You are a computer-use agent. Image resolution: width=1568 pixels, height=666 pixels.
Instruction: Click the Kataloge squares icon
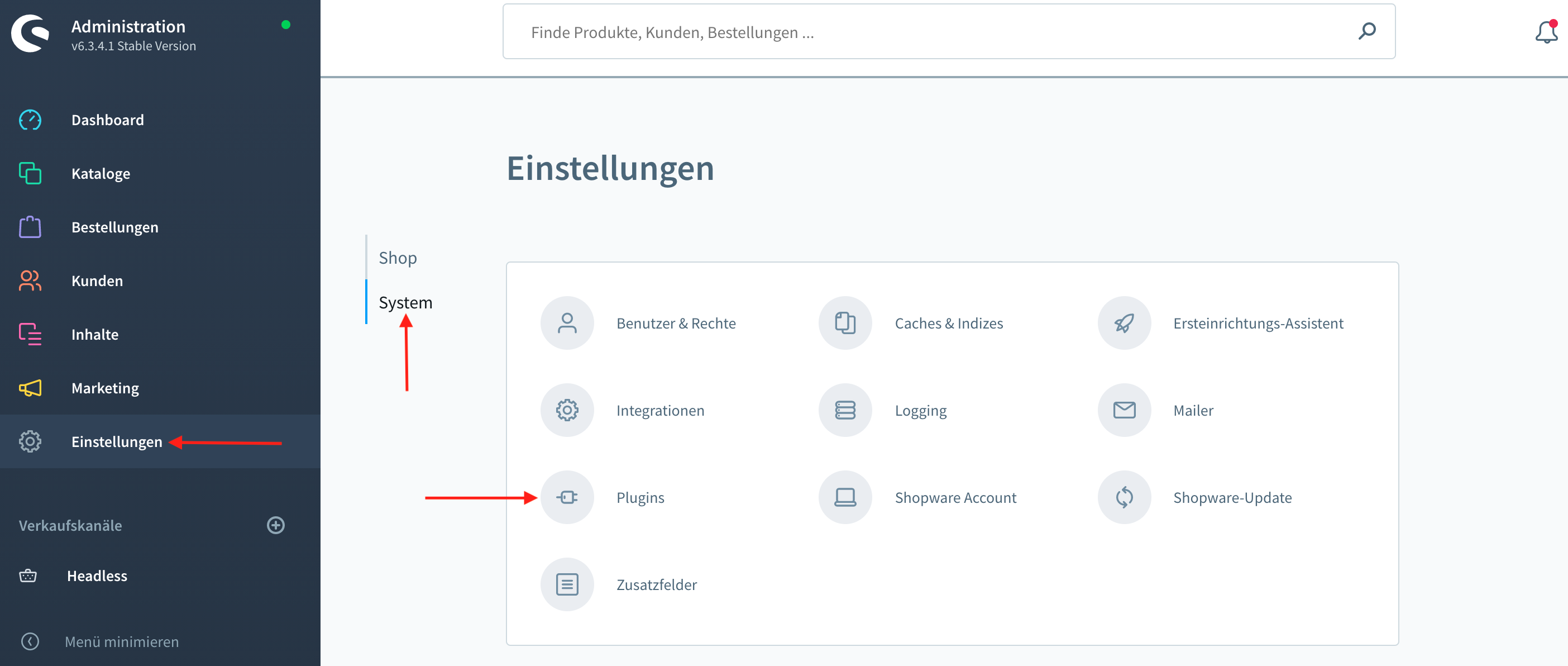coord(30,174)
